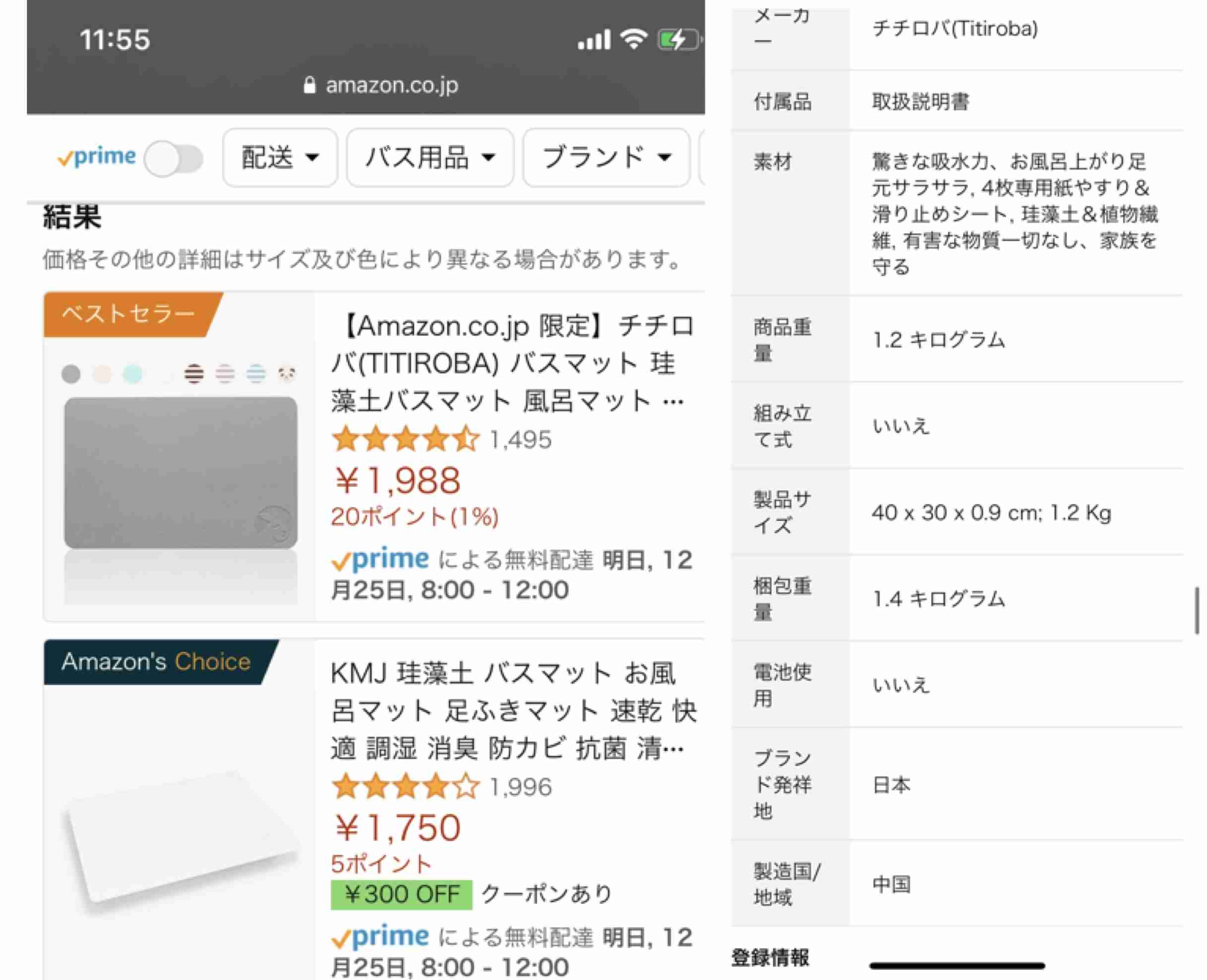Open the 1,996 reviews link
Viewport: 1207px width, 980px height.
[520, 787]
